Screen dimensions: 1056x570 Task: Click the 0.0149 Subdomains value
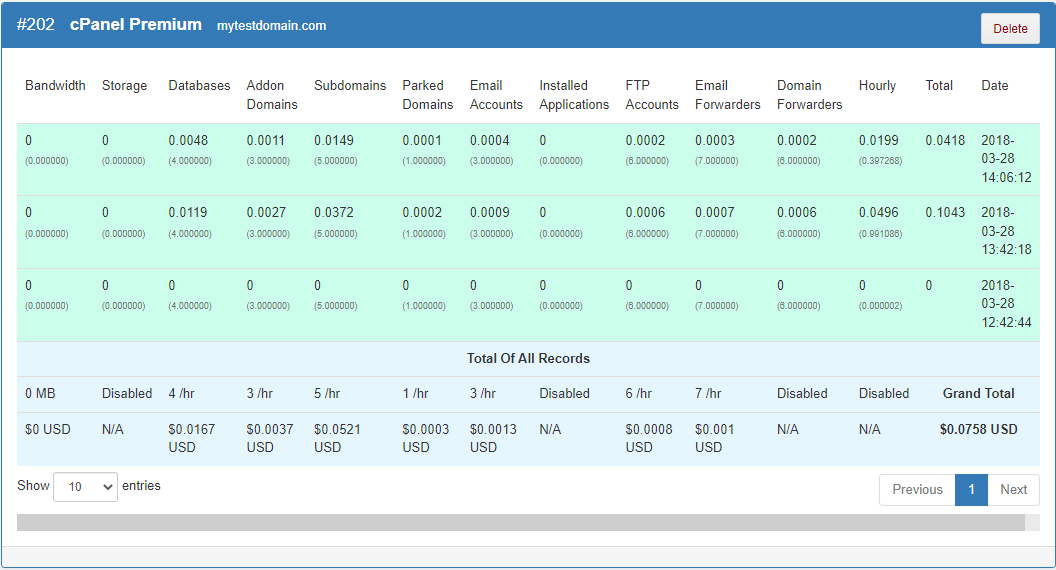pos(333,140)
